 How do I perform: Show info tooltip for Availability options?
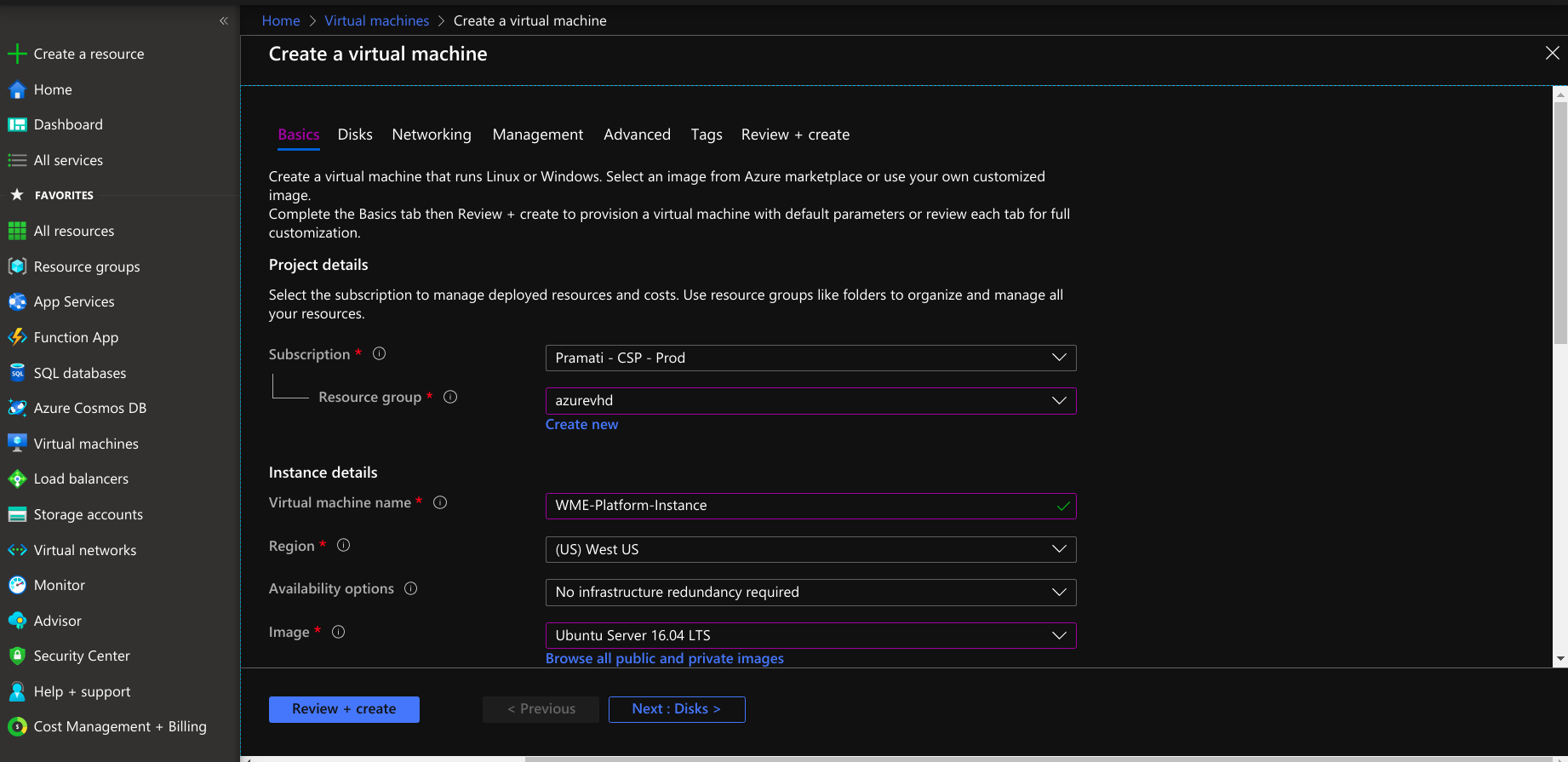click(x=410, y=588)
